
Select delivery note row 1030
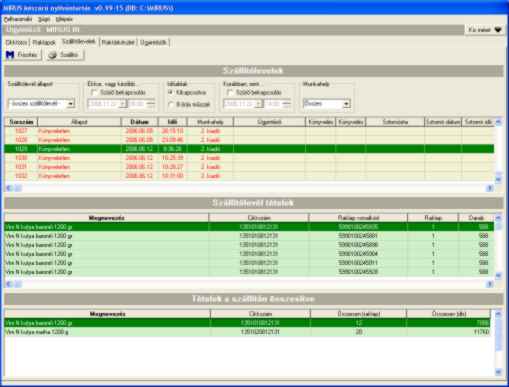coord(249,158)
